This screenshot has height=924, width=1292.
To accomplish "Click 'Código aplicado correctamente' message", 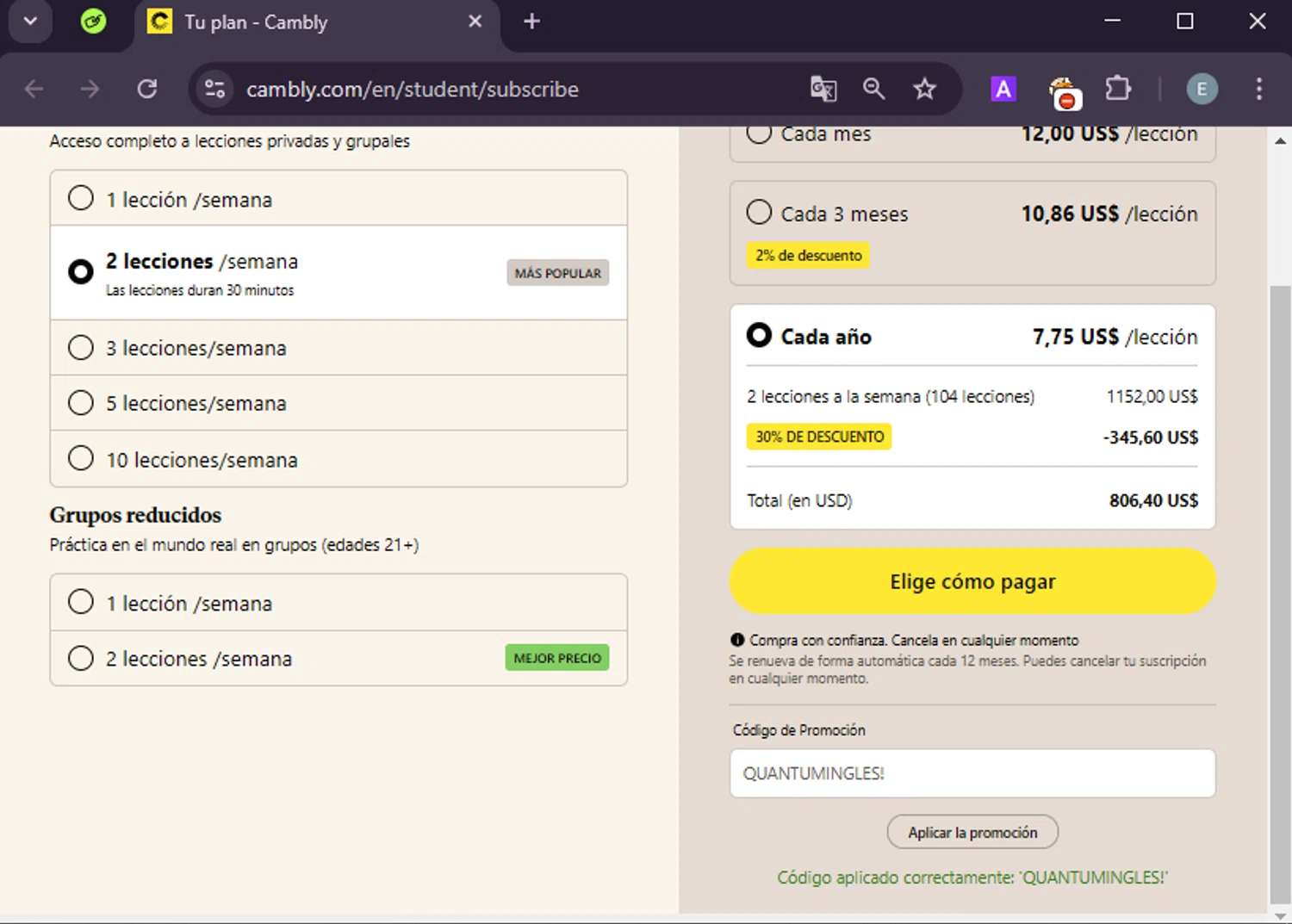I will point(972,877).
